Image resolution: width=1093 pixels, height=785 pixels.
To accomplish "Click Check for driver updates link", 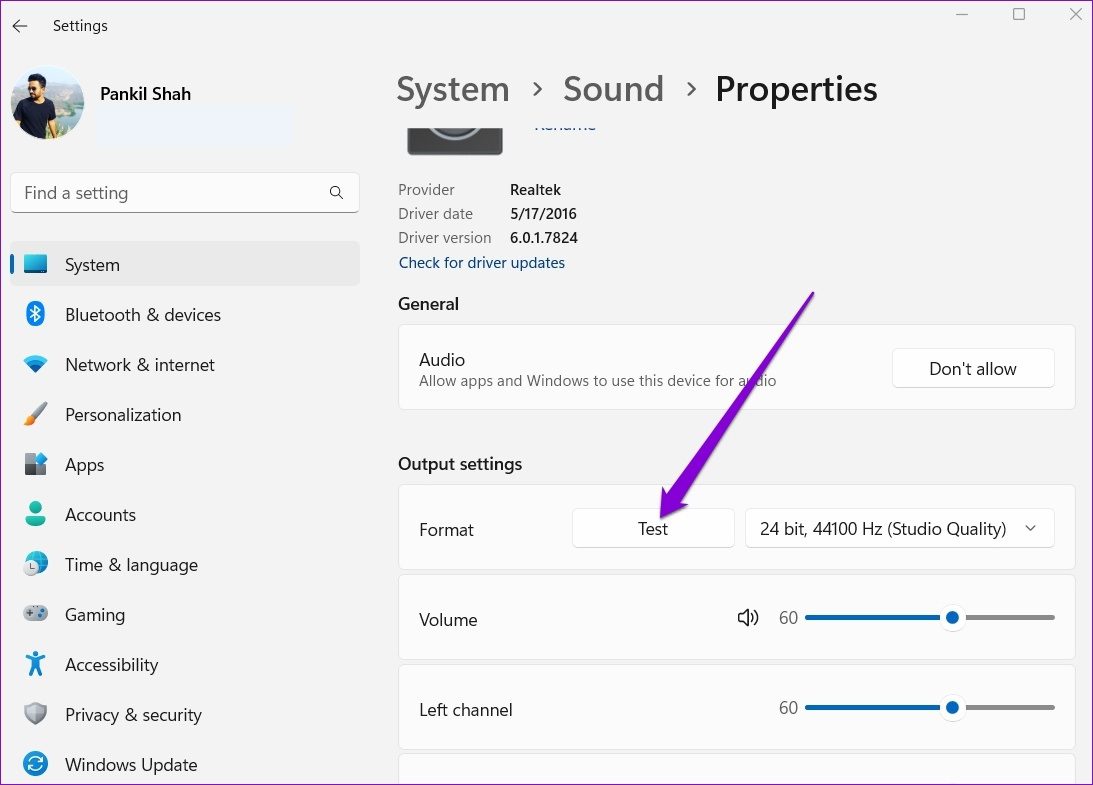I will [x=482, y=263].
